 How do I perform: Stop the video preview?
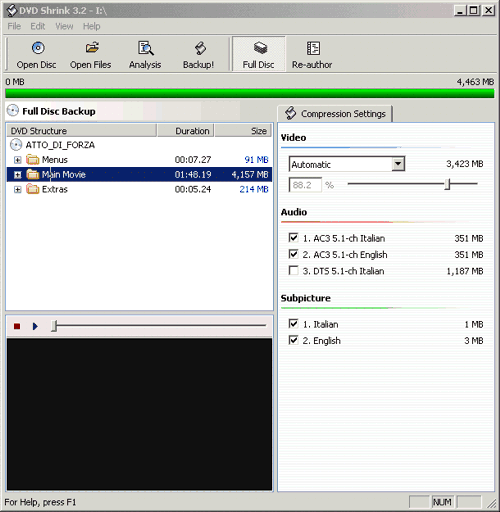click(17, 326)
